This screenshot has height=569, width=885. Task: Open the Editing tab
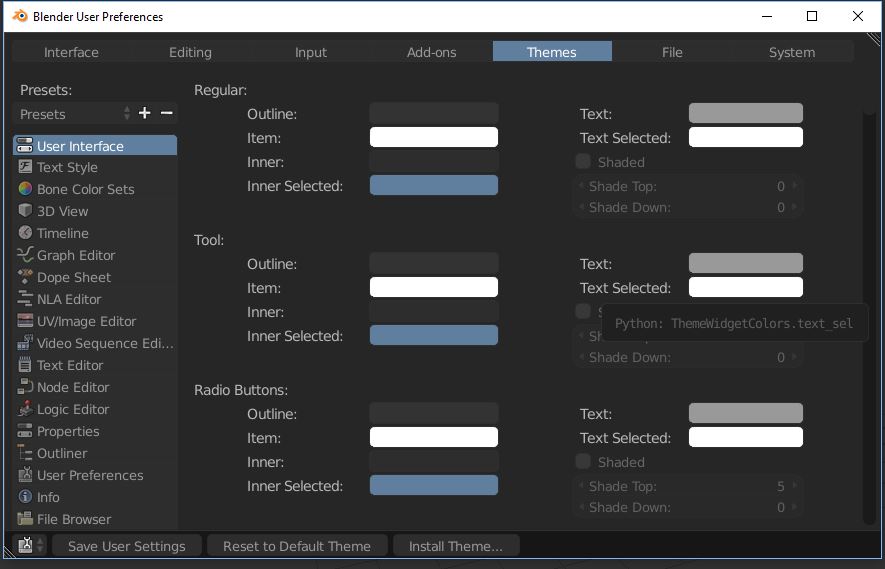[190, 52]
